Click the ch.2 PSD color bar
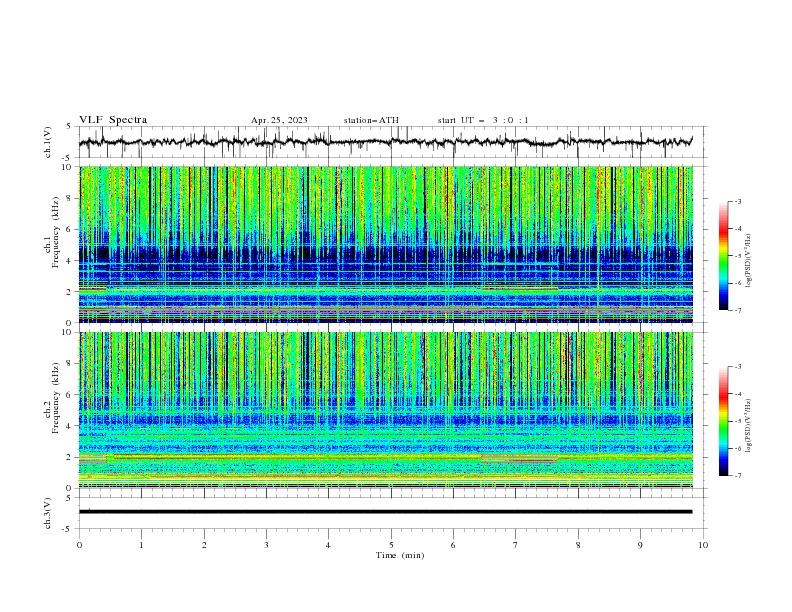This screenshot has height=612, width=792. [723, 421]
